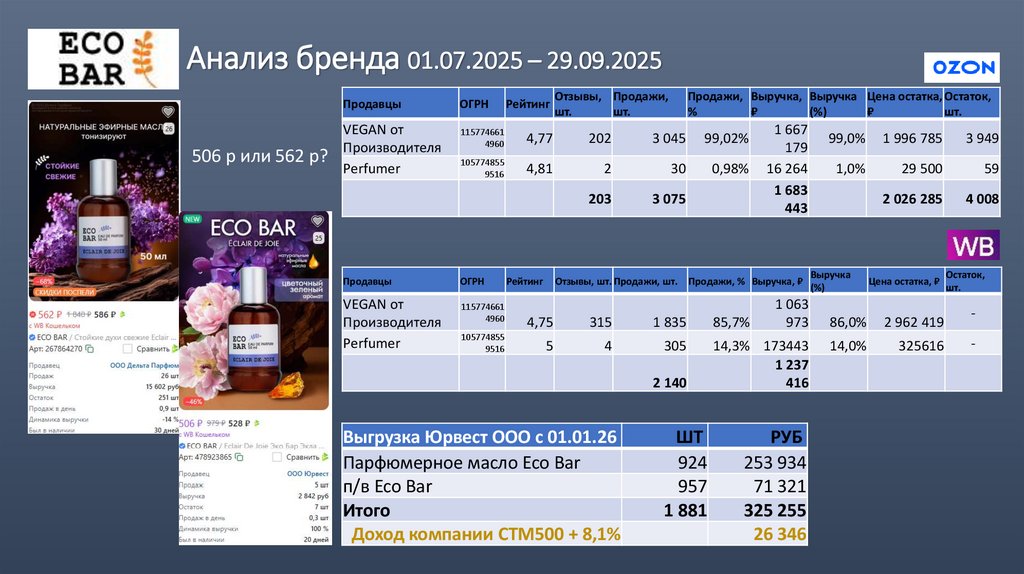Click the Итого total 325 255
This screenshot has height=574, width=1024.
[775, 511]
